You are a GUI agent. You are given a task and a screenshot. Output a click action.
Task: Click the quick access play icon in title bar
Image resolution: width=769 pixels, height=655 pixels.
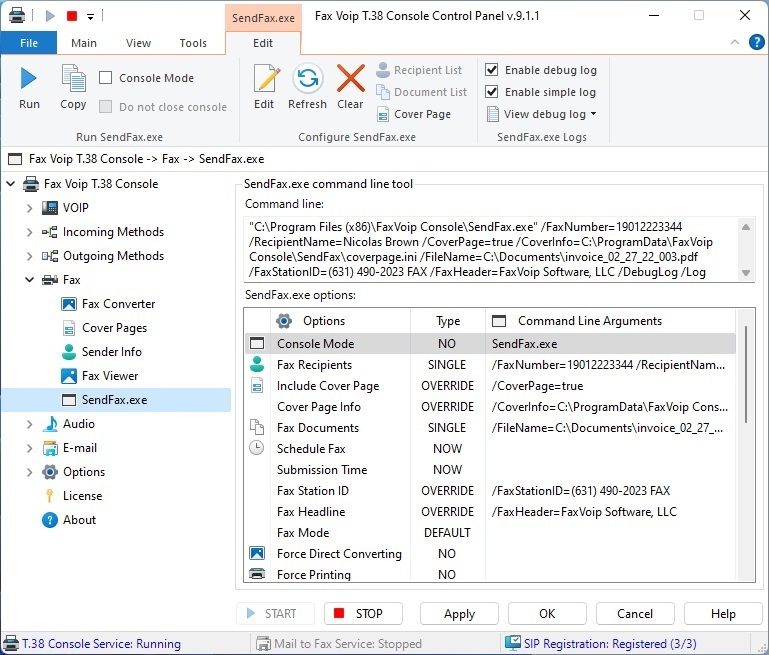(50, 16)
